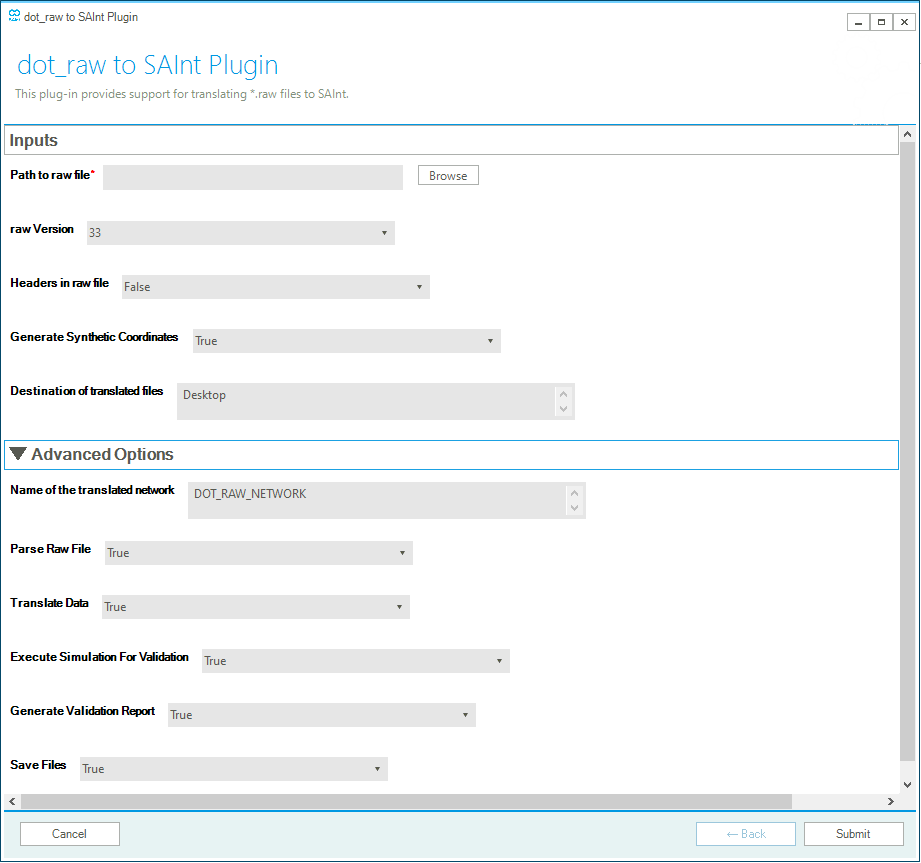The width and height of the screenshot is (921, 863).
Task: Click the Inputs section header
Action: pos(451,140)
